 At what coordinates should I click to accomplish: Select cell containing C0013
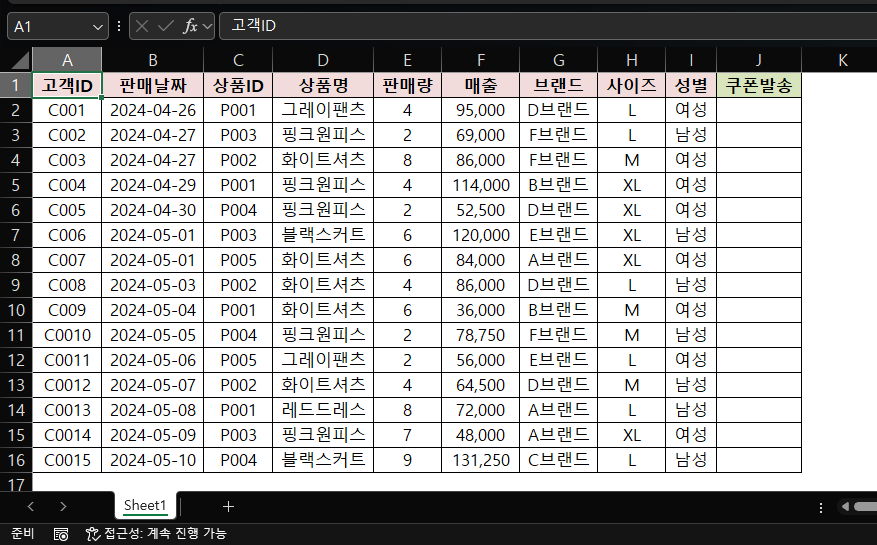click(67, 410)
